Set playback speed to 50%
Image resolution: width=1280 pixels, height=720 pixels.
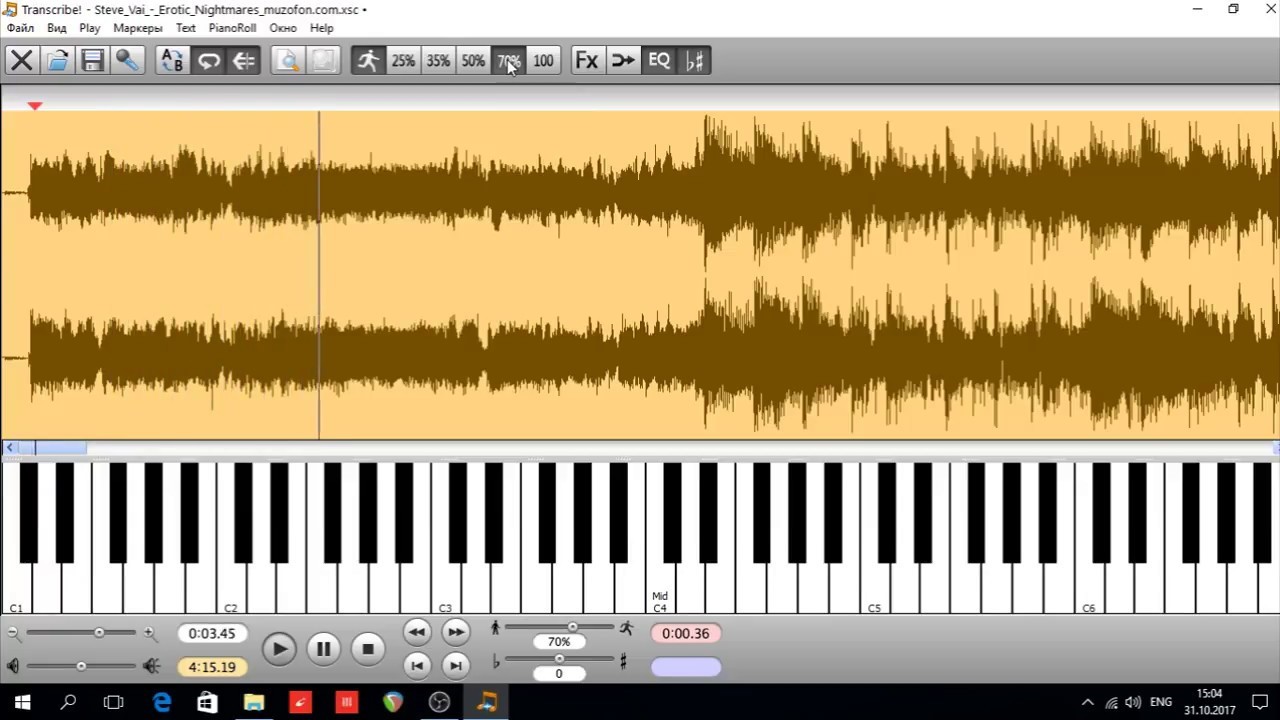point(472,60)
